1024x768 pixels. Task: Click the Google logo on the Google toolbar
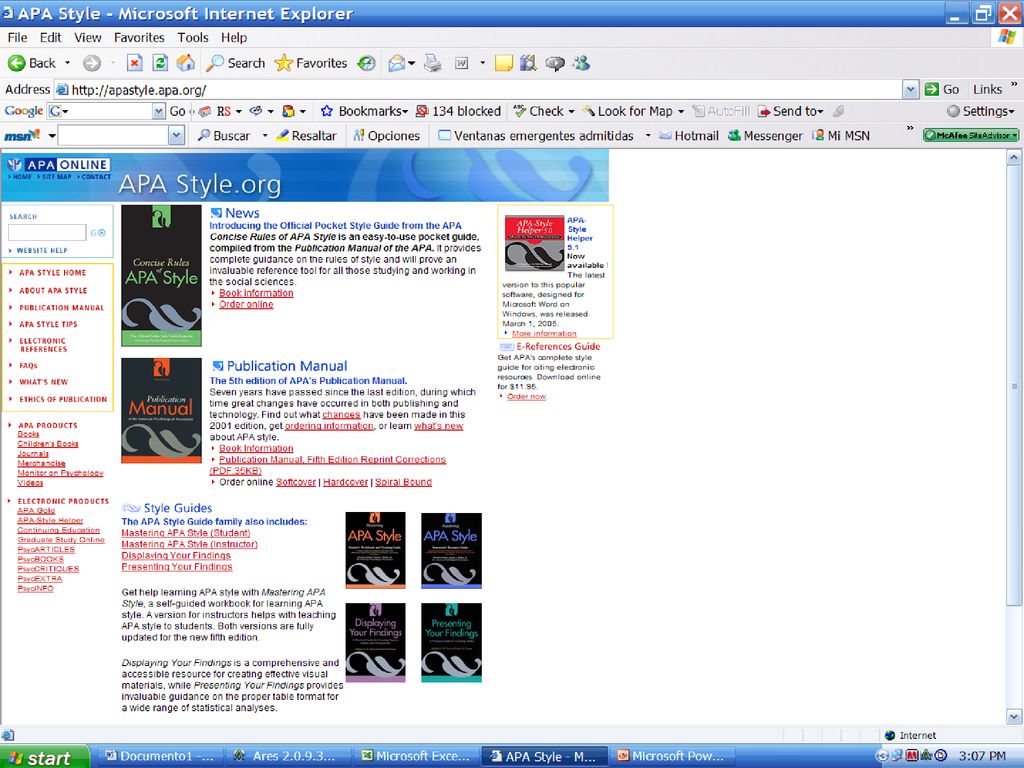(x=24, y=111)
